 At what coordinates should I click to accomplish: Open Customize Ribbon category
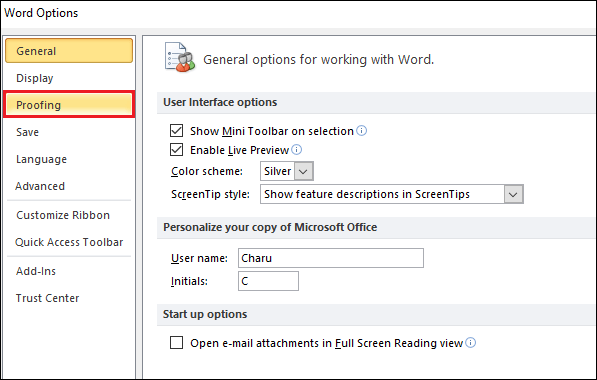click(x=69, y=215)
